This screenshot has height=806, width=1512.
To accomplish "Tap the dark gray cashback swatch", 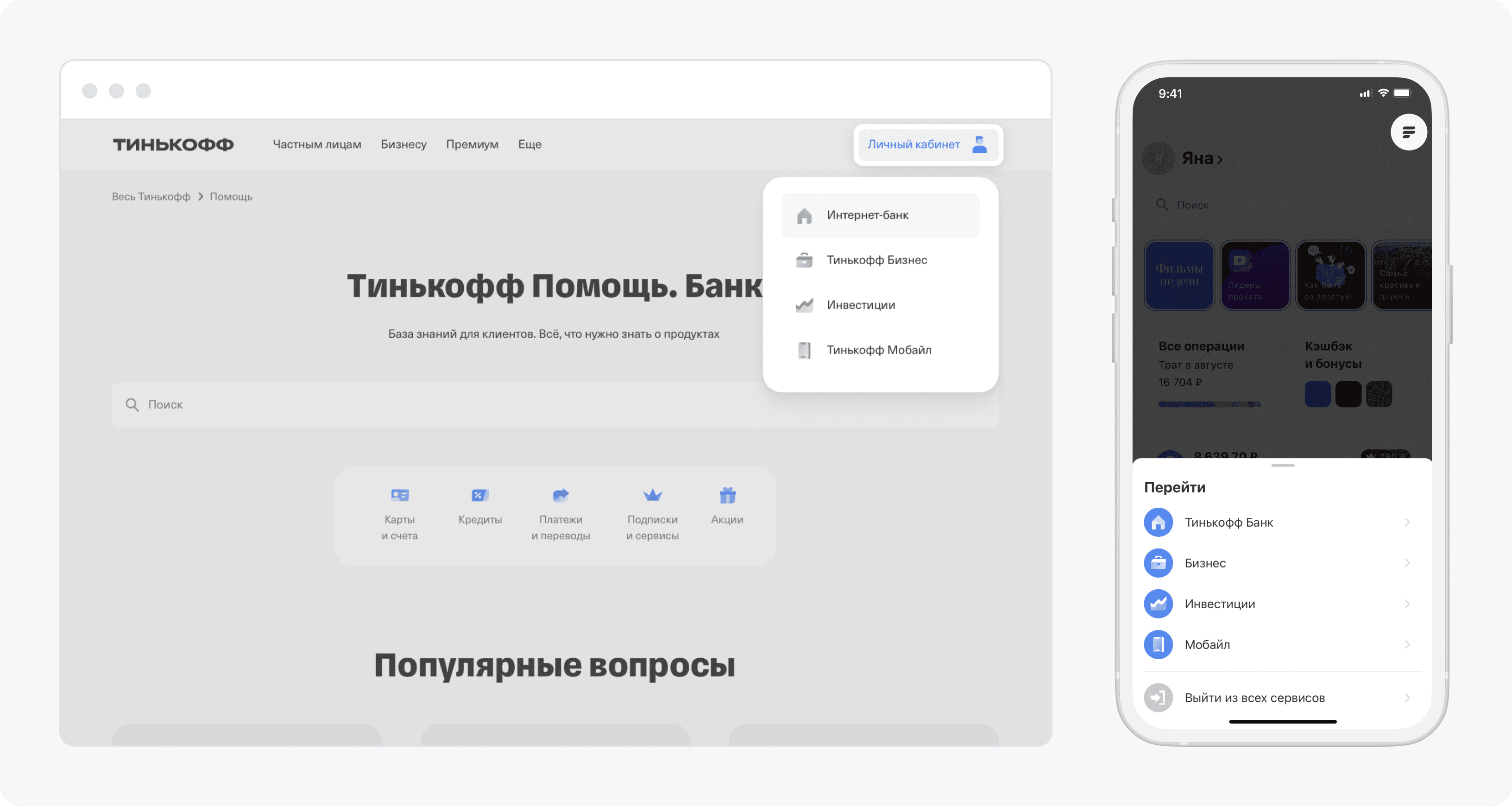I will point(1379,394).
